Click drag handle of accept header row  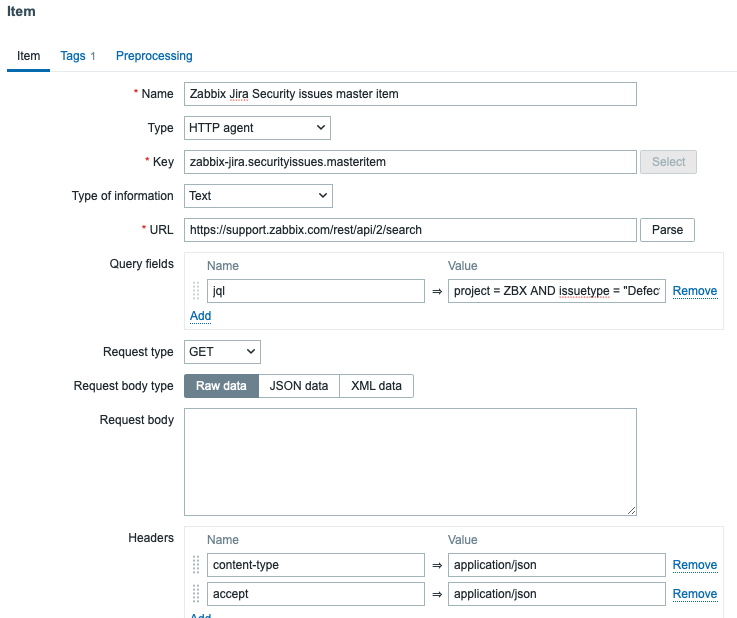point(196,594)
